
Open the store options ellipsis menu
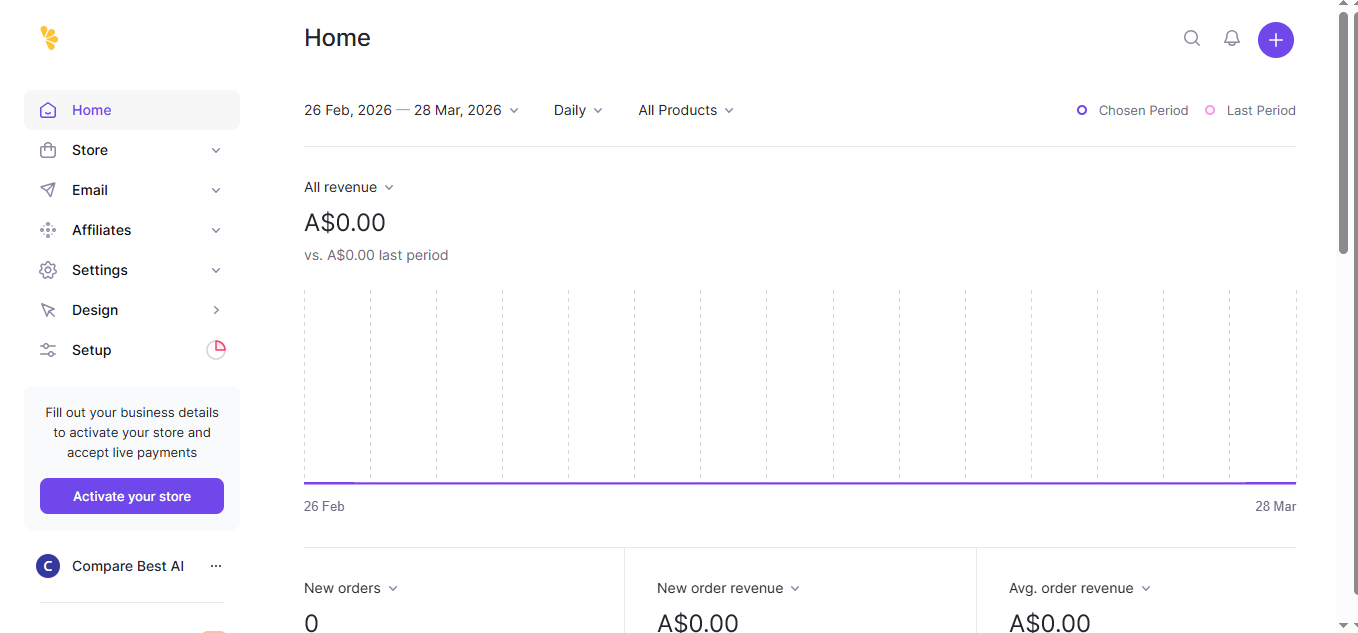pyautogui.click(x=216, y=566)
